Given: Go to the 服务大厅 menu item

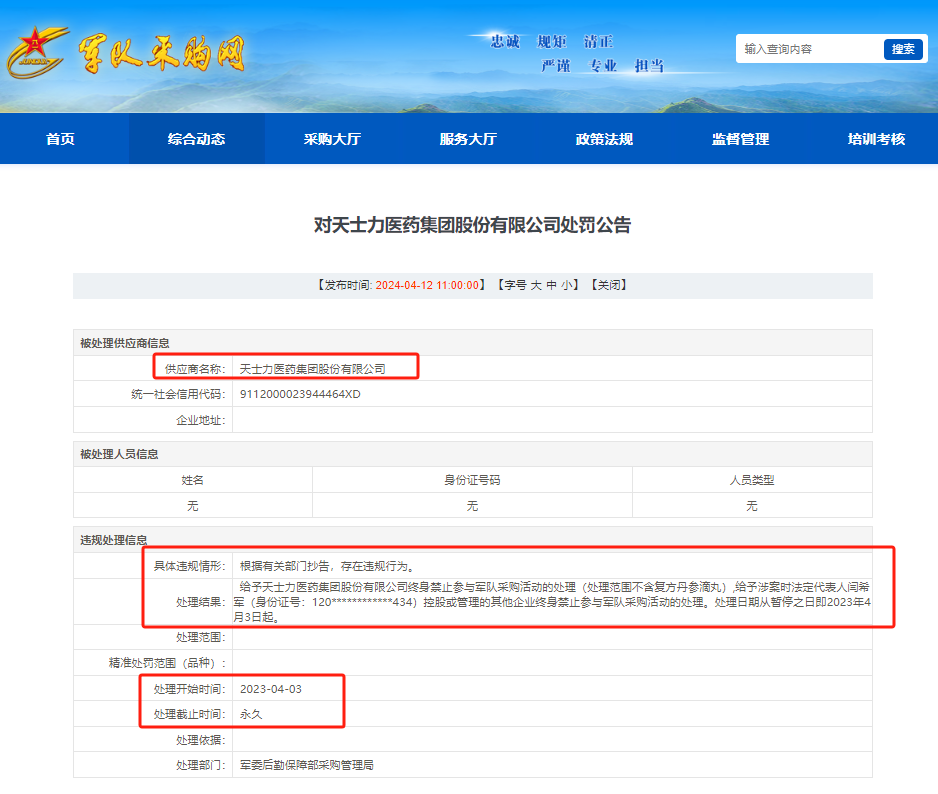Looking at the screenshot, I should (x=468, y=139).
